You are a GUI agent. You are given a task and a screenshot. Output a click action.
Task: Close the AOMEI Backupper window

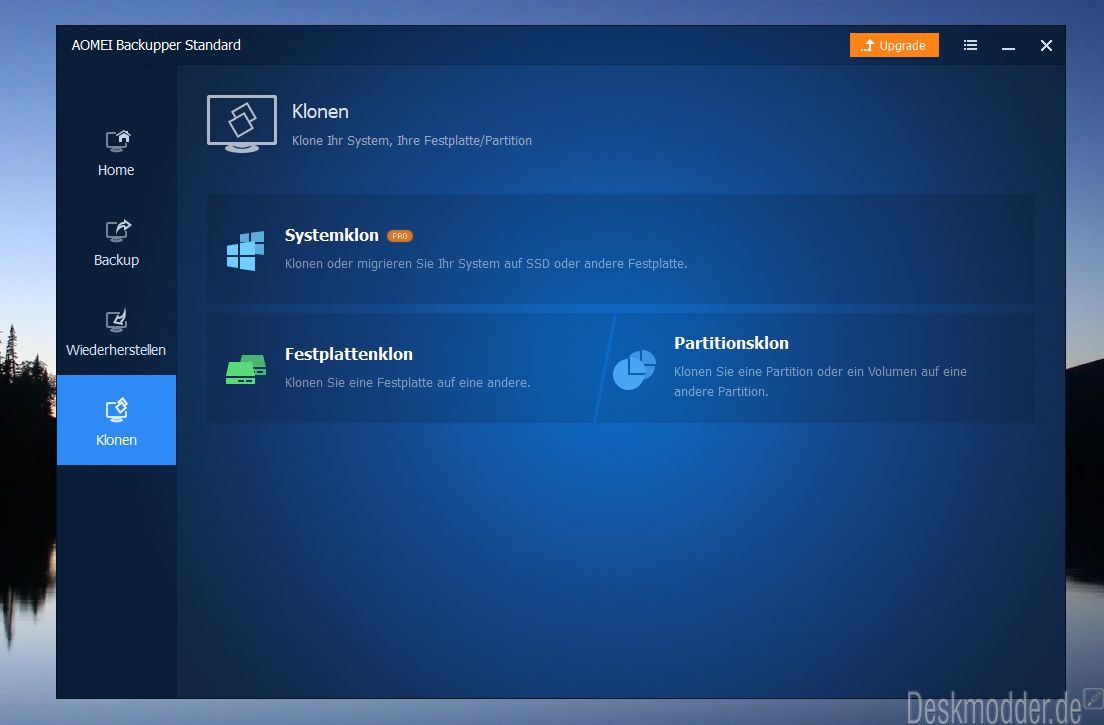(1046, 45)
